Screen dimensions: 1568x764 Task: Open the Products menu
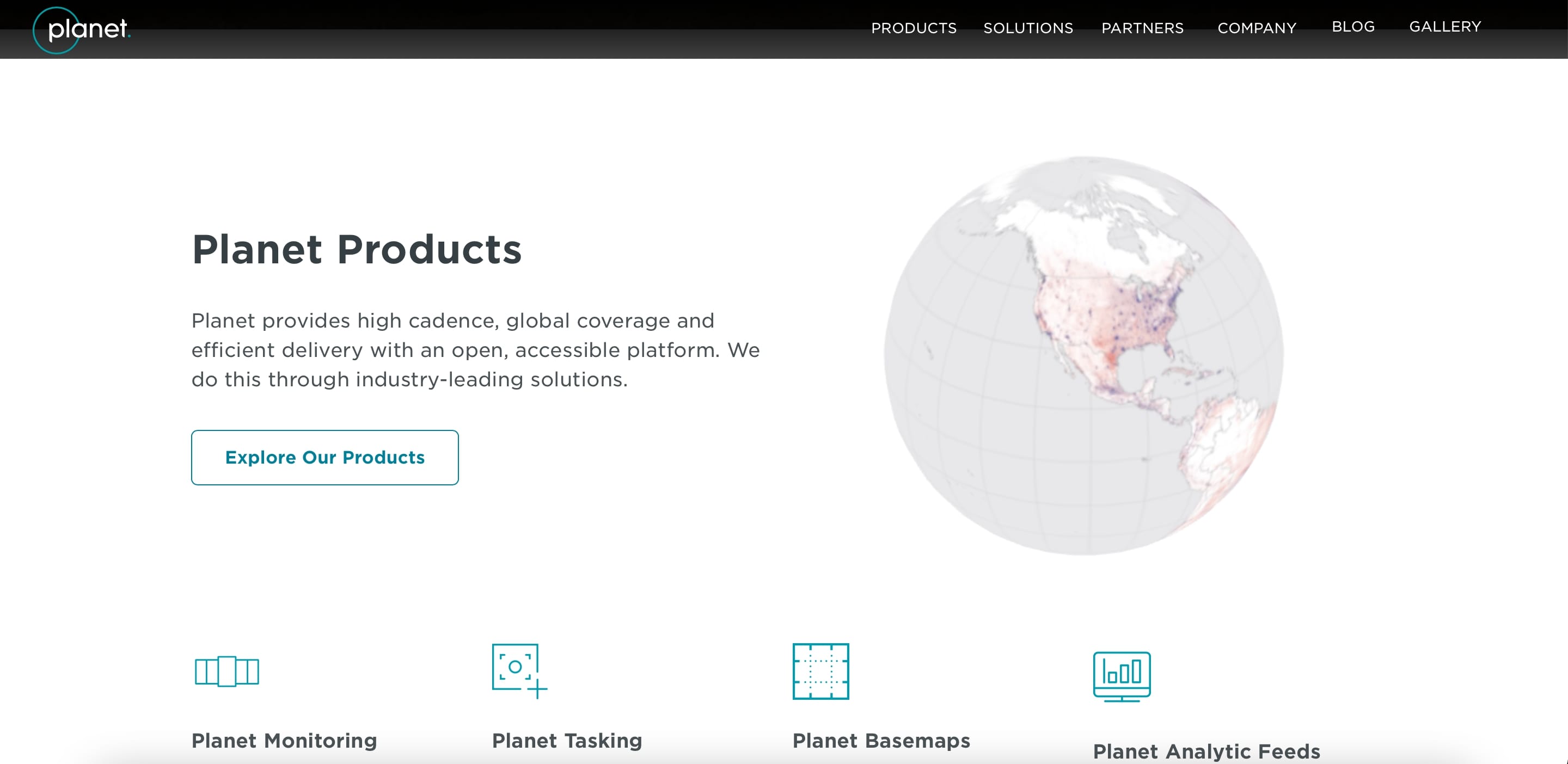pyautogui.click(x=914, y=28)
